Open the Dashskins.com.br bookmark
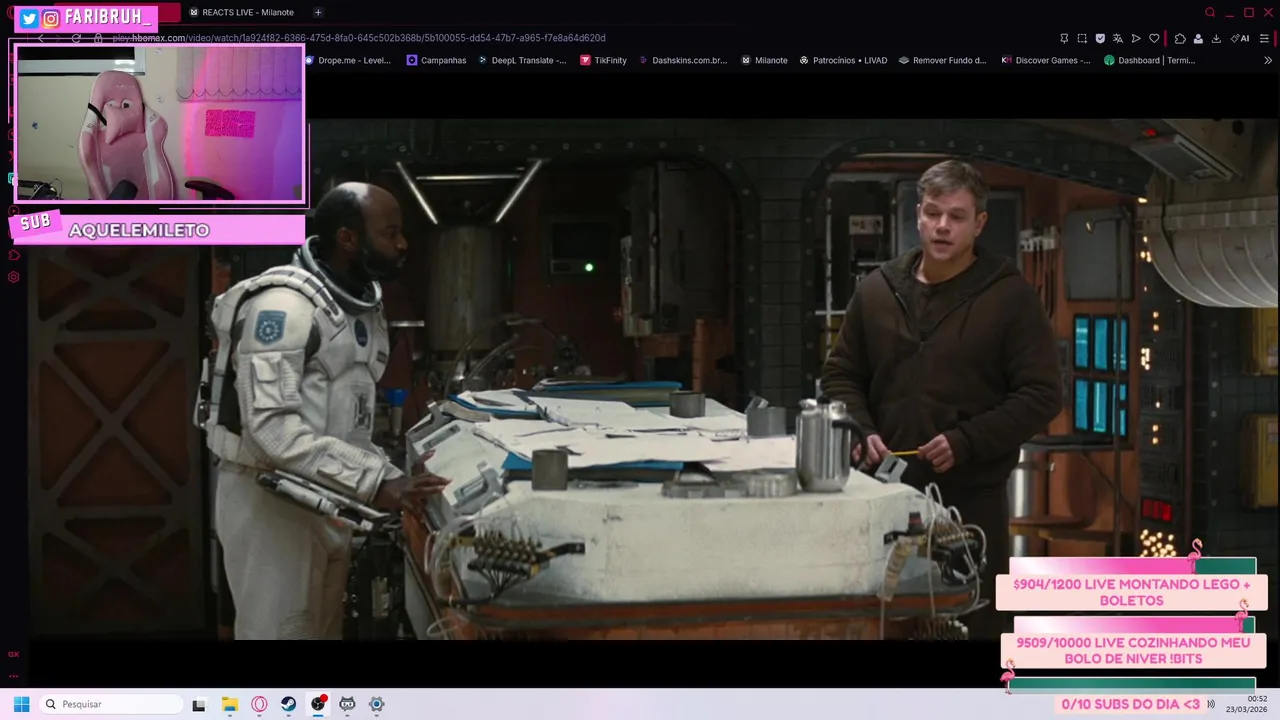This screenshot has width=1280, height=720. (683, 60)
